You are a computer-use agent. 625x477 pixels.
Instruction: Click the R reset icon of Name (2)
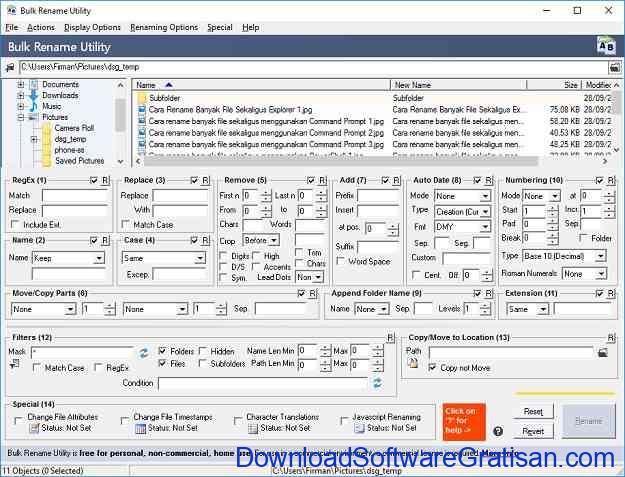click(x=105, y=240)
